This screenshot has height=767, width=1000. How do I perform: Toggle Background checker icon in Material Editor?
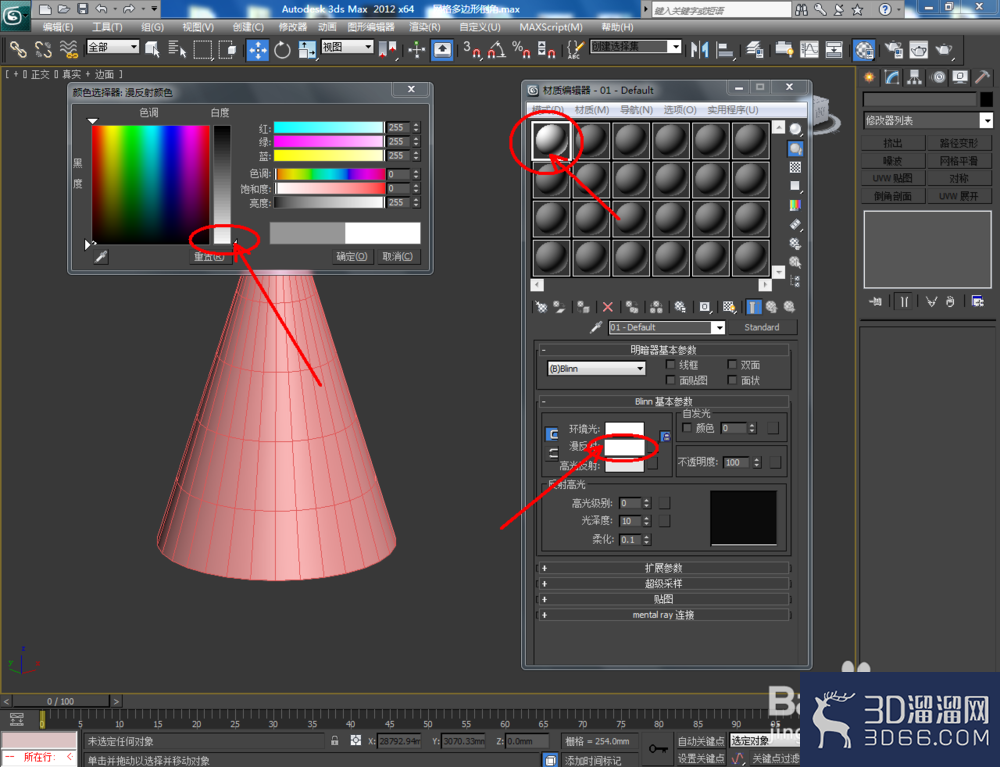pyautogui.click(x=795, y=167)
